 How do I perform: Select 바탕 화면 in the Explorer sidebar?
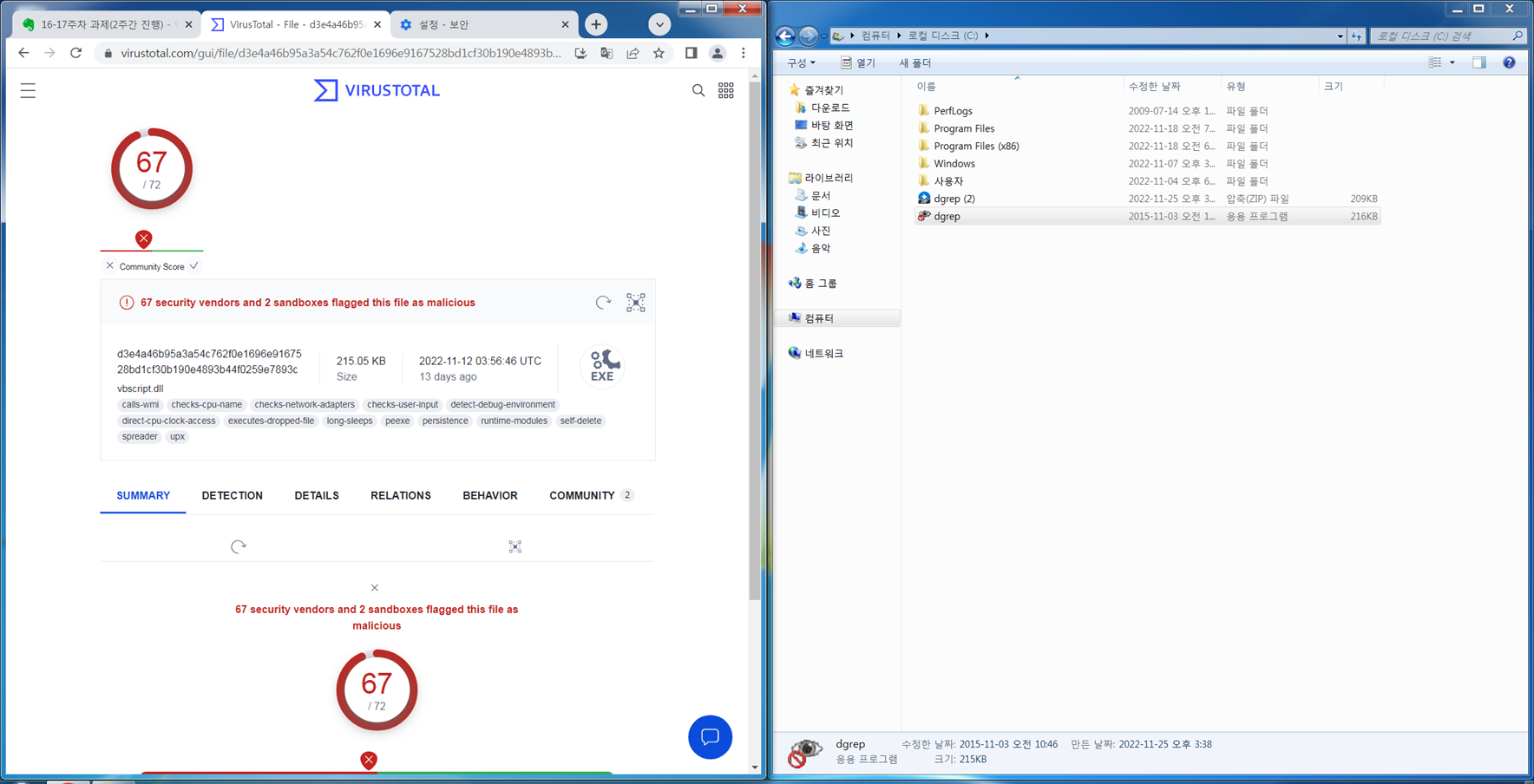[832, 125]
